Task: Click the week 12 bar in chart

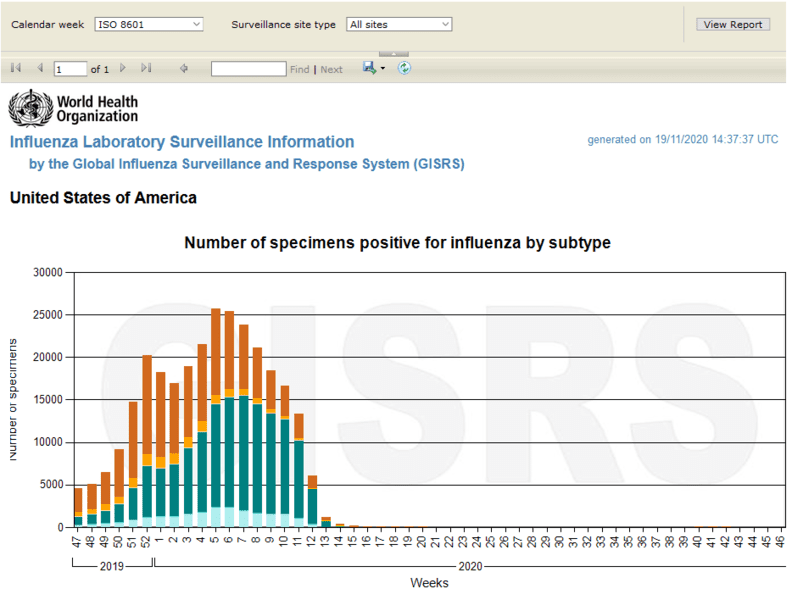Action: point(312,501)
